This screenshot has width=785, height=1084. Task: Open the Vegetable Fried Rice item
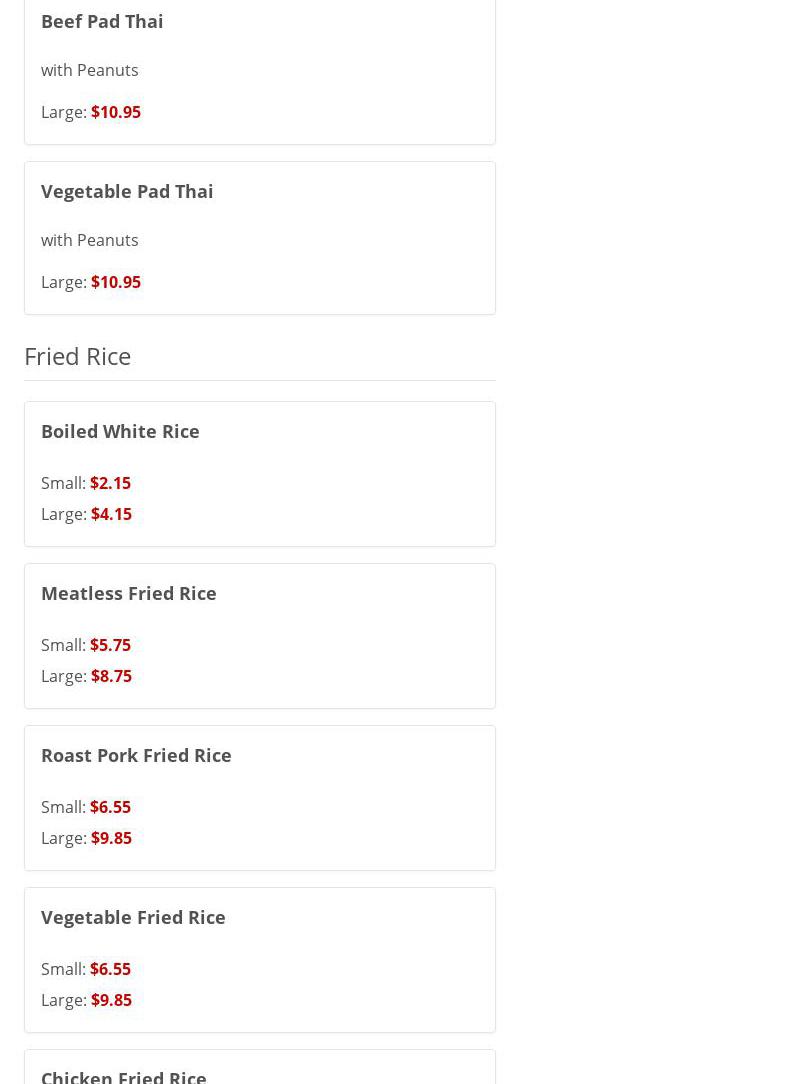tap(133, 917)
